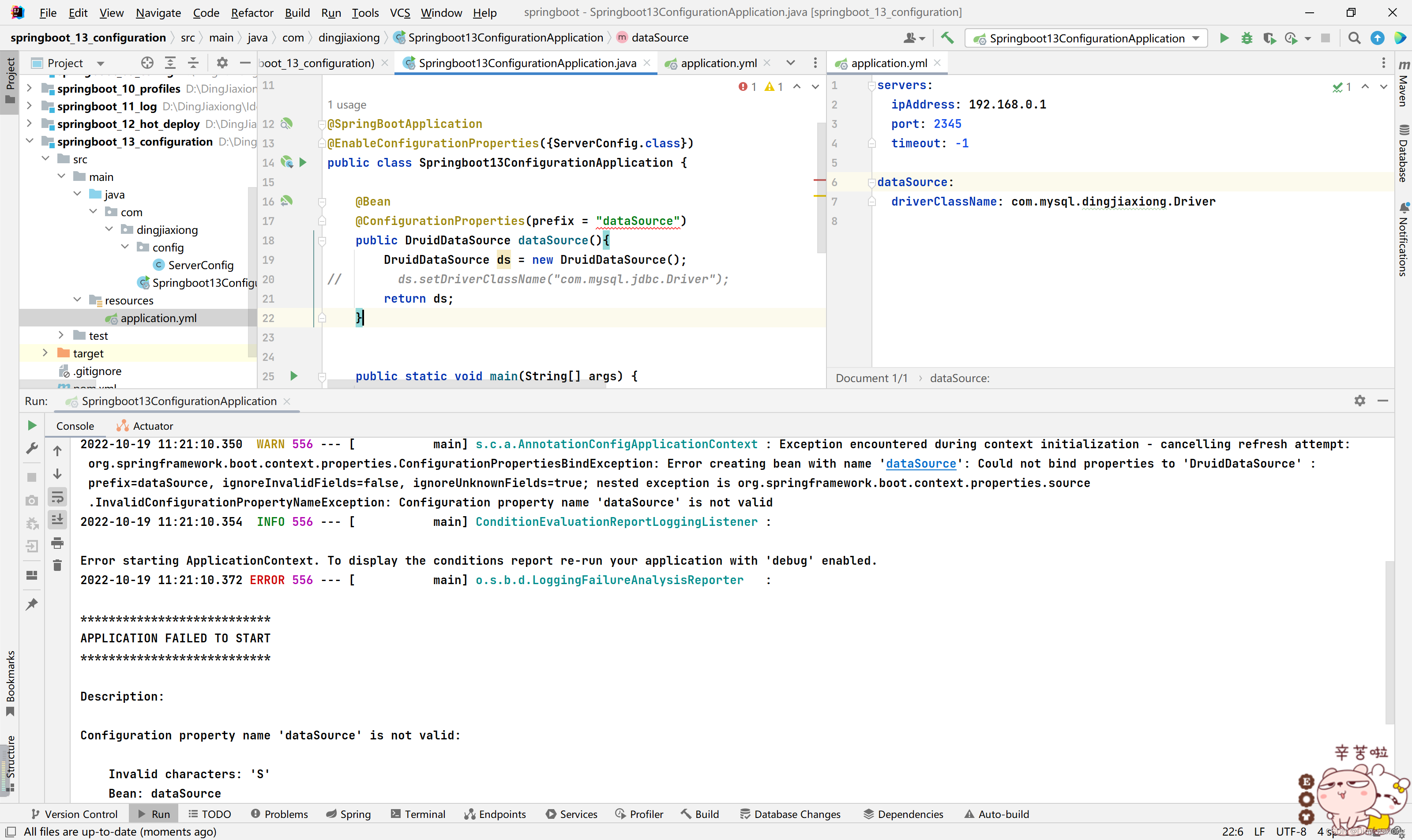The width and height of the screenshot is (1412, 840).
Task: Switch to the Actuator tab
Action: (145, 426)
